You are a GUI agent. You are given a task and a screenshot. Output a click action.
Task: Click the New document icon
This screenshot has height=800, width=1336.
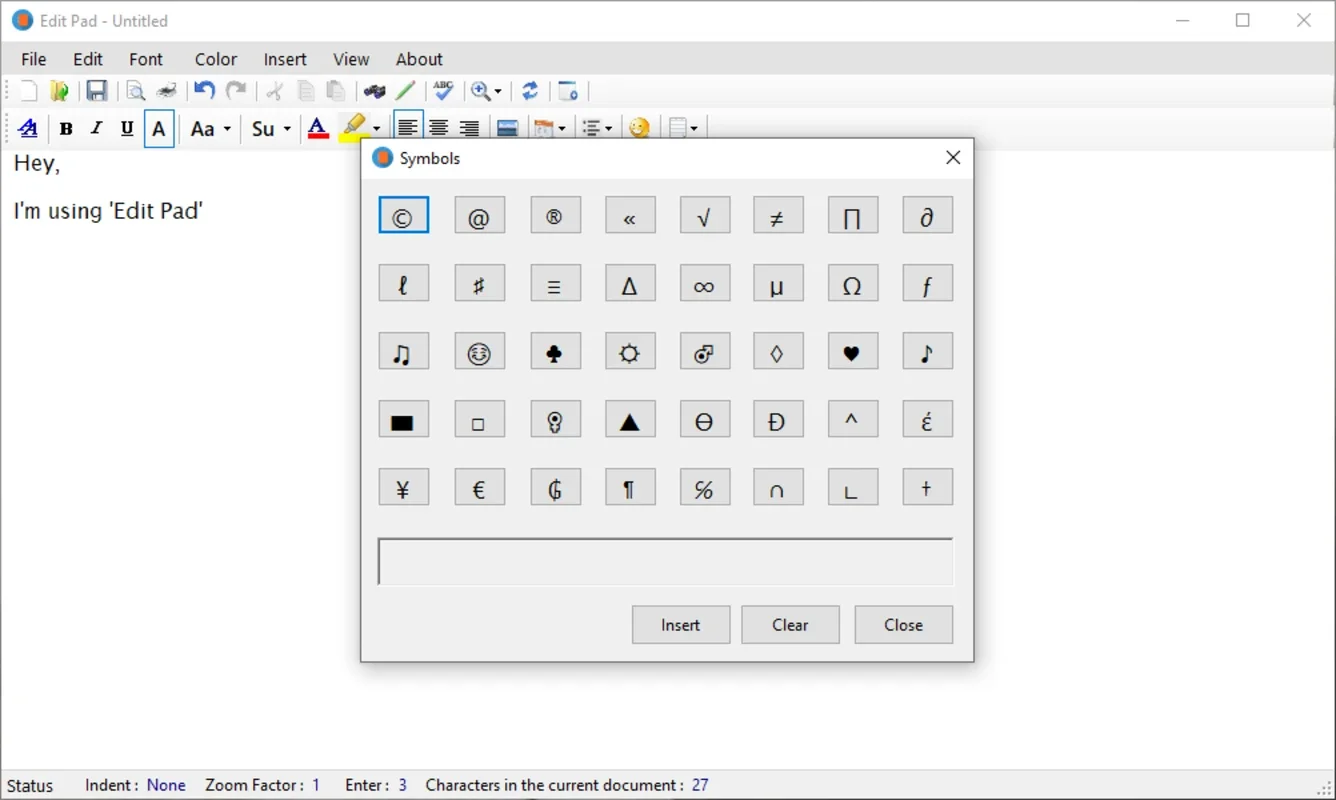coord(28,91)
